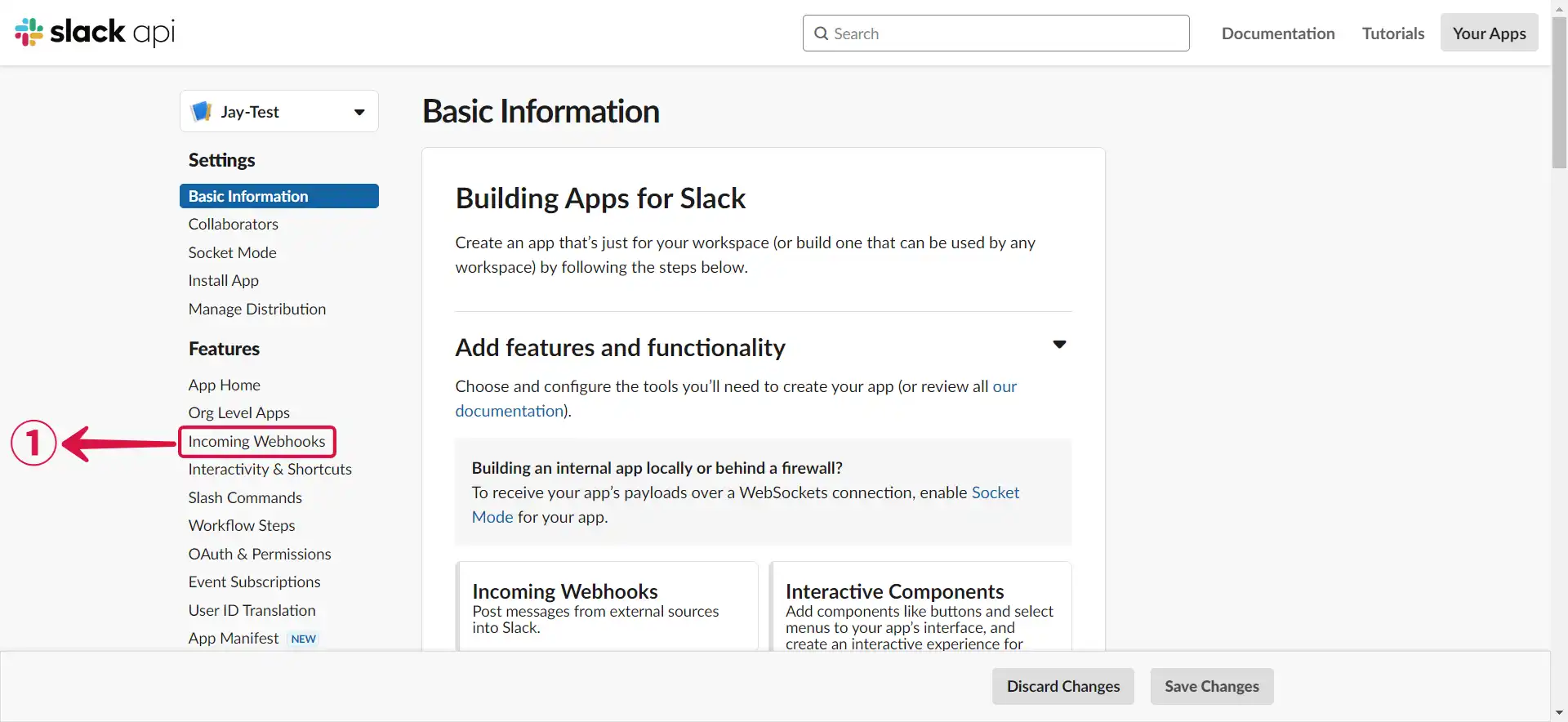Open App Manifest page

click(234, 638)
